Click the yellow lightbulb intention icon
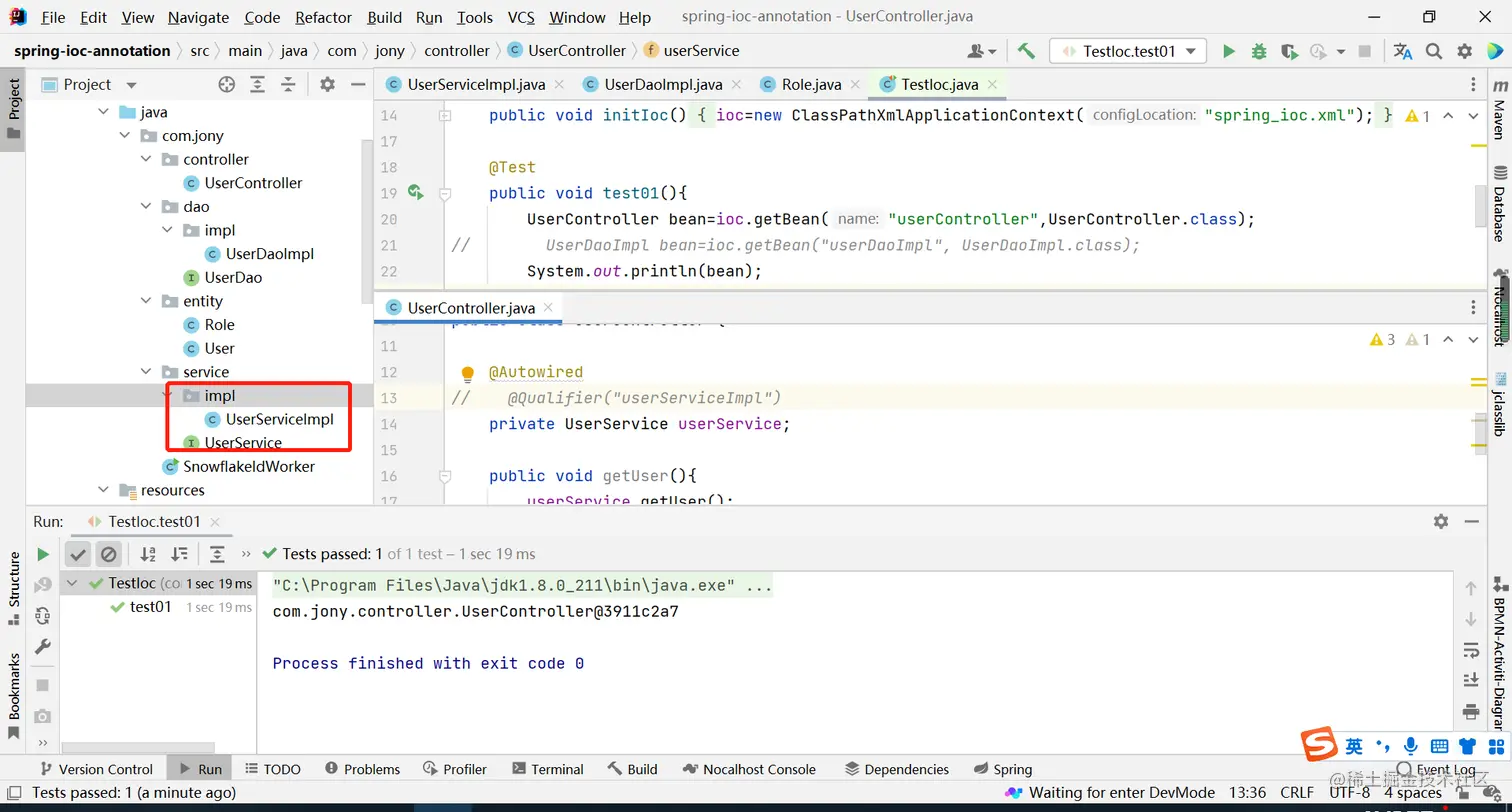The width and height of the screenshot is (1512, 812). coord(467,374)
